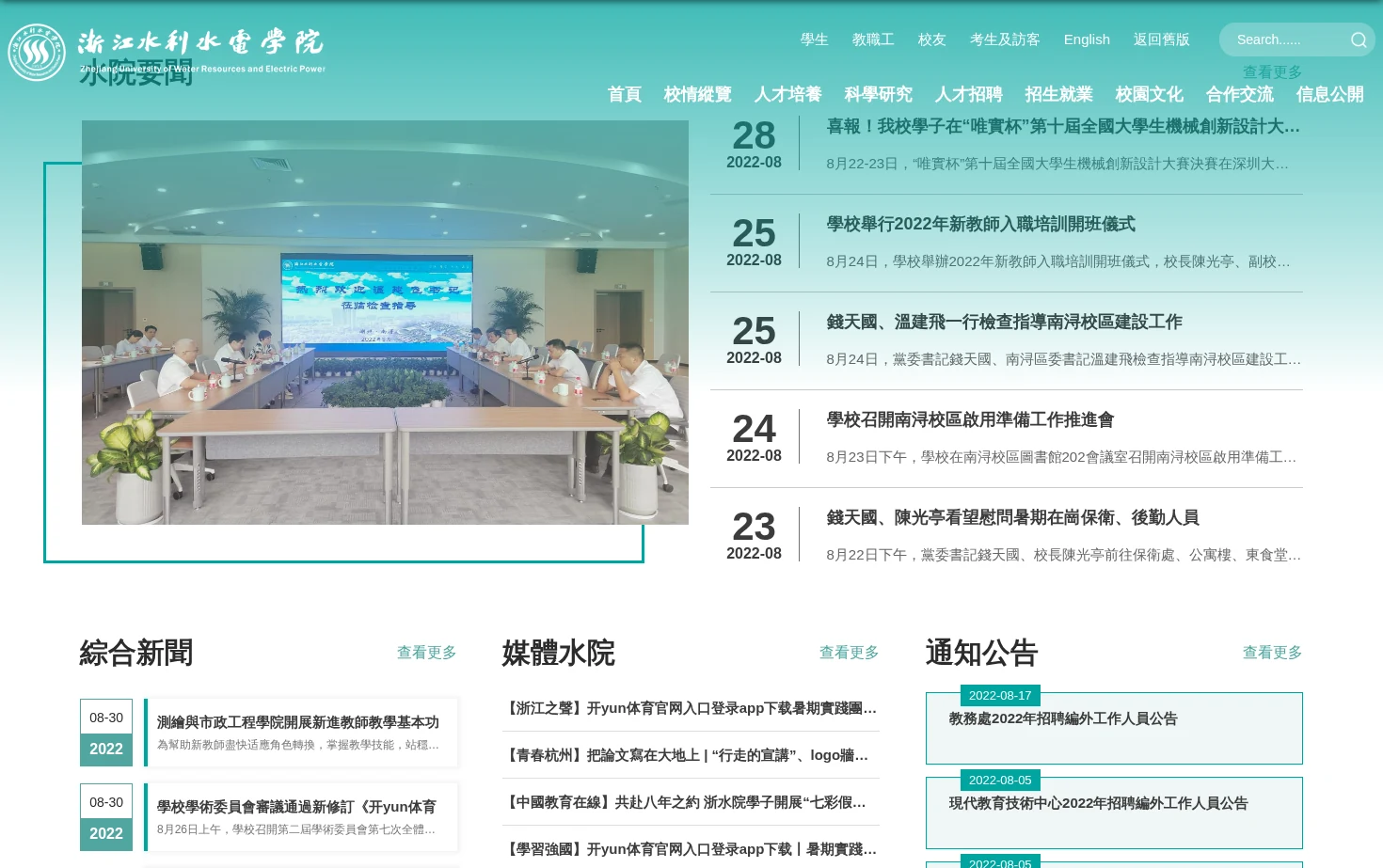
Task: Open 招生就業 navigation menu
Action: [x=1058, y=94]
